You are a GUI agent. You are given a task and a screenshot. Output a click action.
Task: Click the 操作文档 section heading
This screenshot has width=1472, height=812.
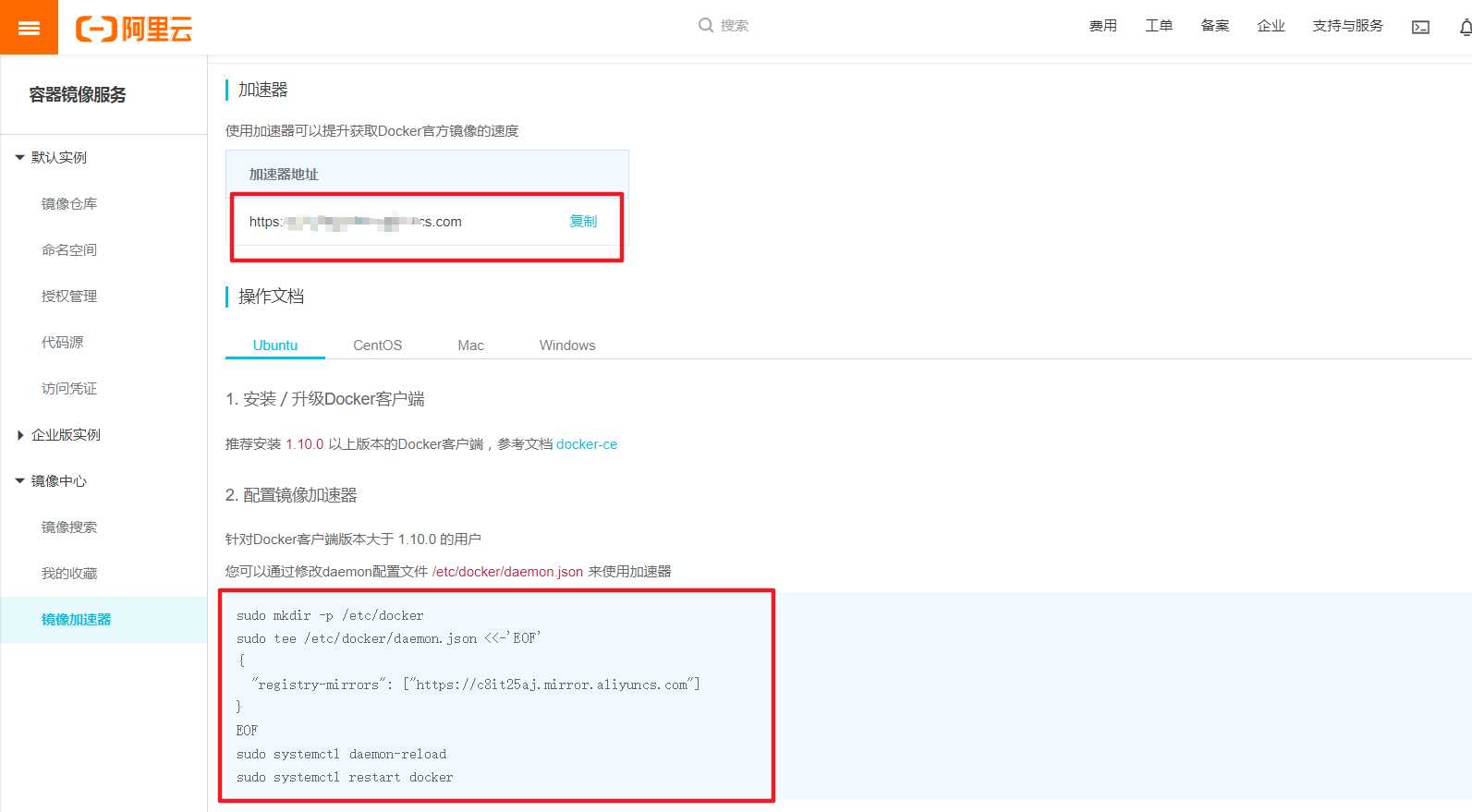pos(271,296)
